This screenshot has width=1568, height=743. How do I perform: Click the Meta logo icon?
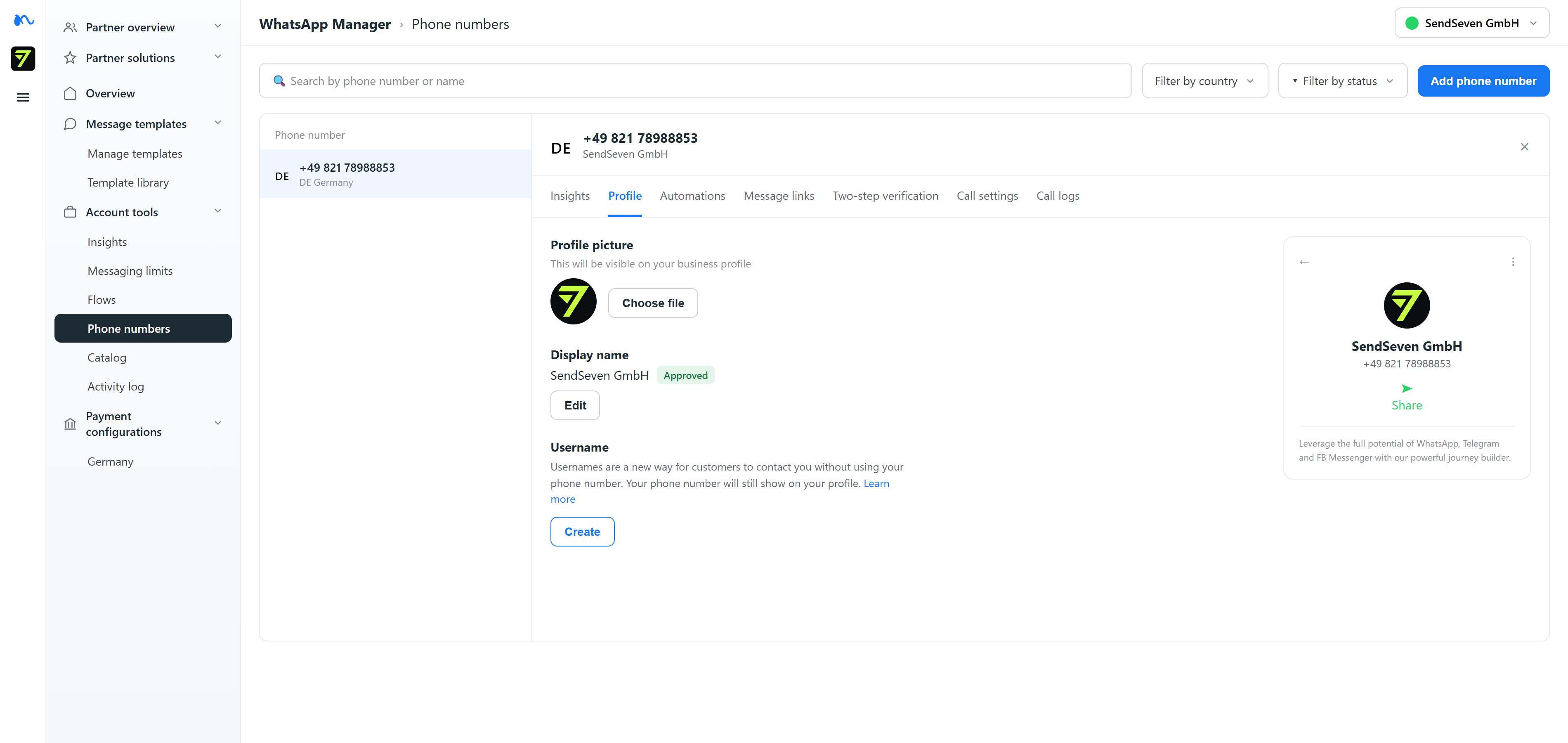[23, 21]
